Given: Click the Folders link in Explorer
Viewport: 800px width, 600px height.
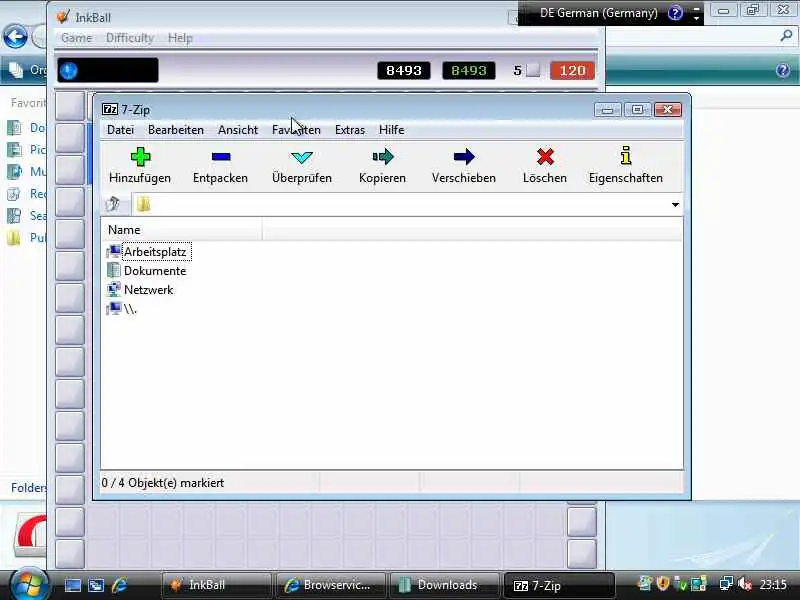Looking at the screenshot, I should (x=28, y=488).
